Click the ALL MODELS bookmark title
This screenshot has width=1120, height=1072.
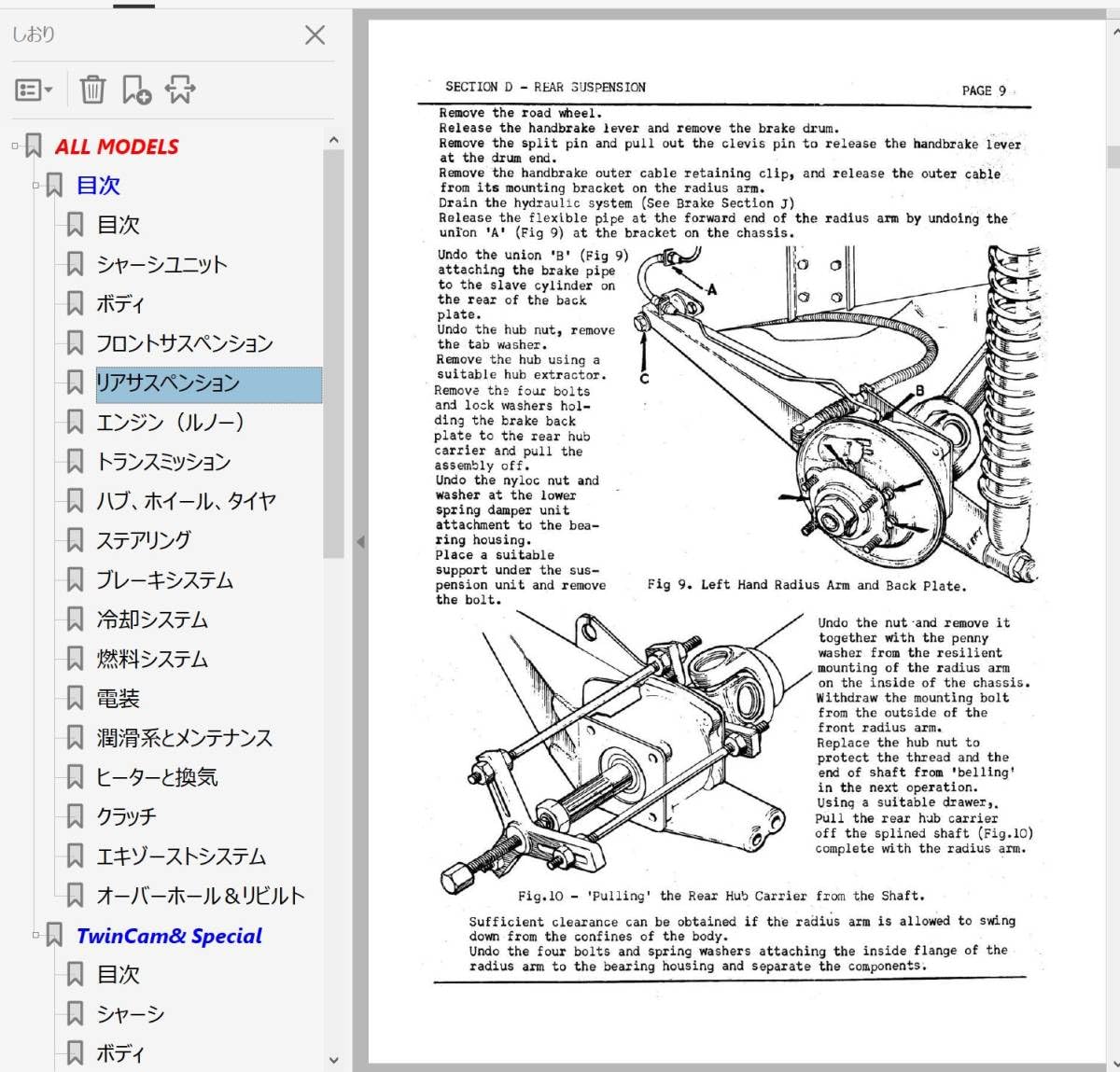click(117, 146)
